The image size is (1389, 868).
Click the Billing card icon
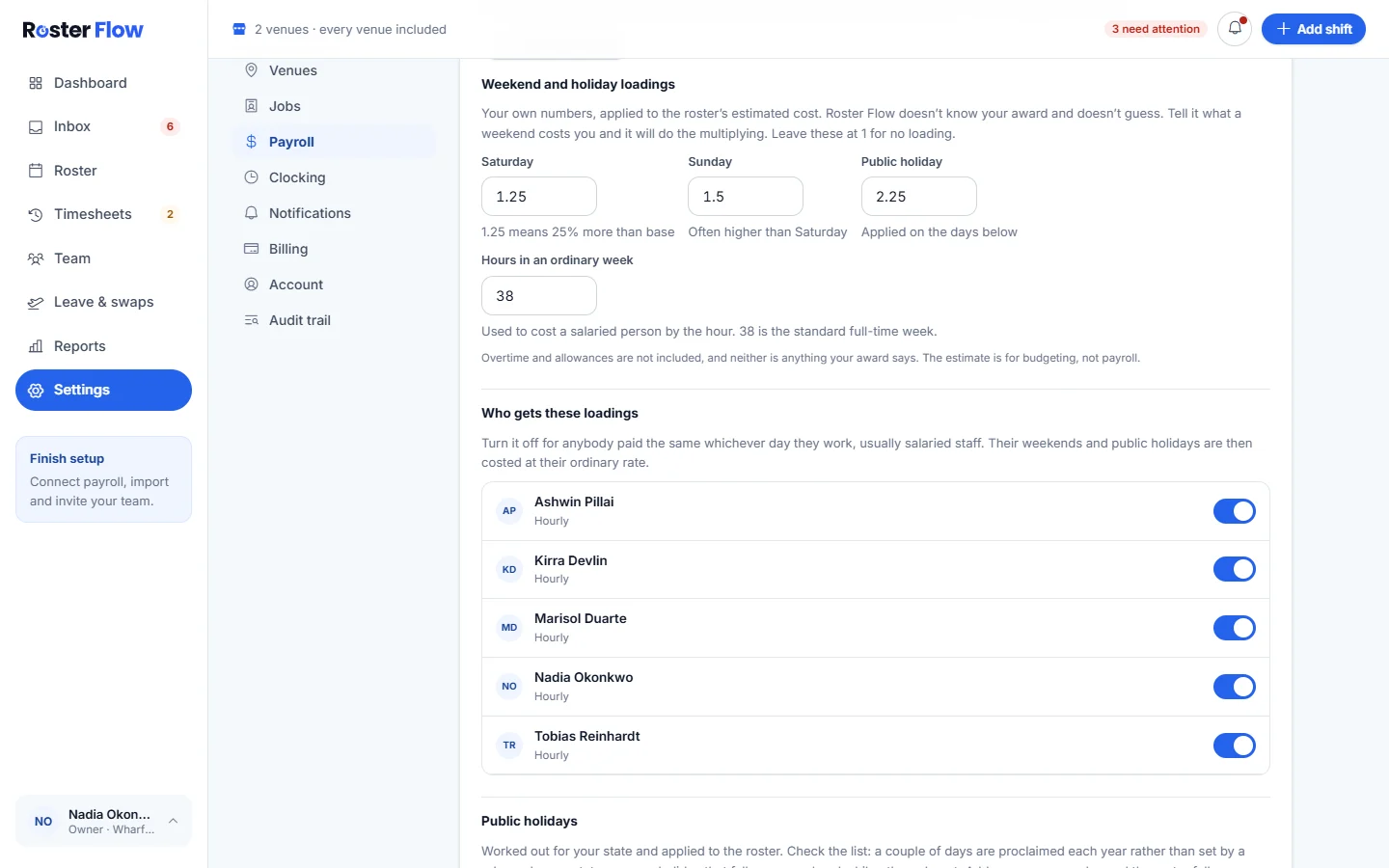[x=251, y=249]
